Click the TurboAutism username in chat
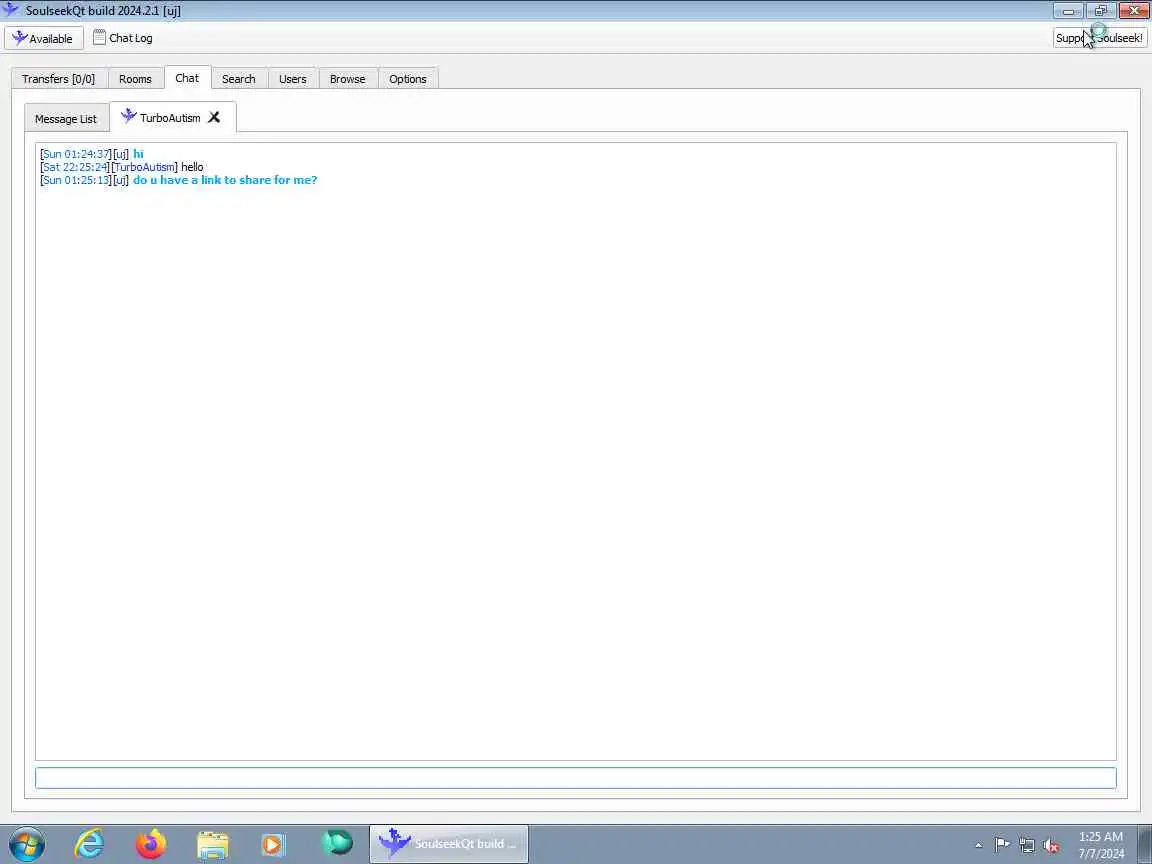Image resolution: width=1152 pixels, height=864 pixels. [x=145, y=167]
